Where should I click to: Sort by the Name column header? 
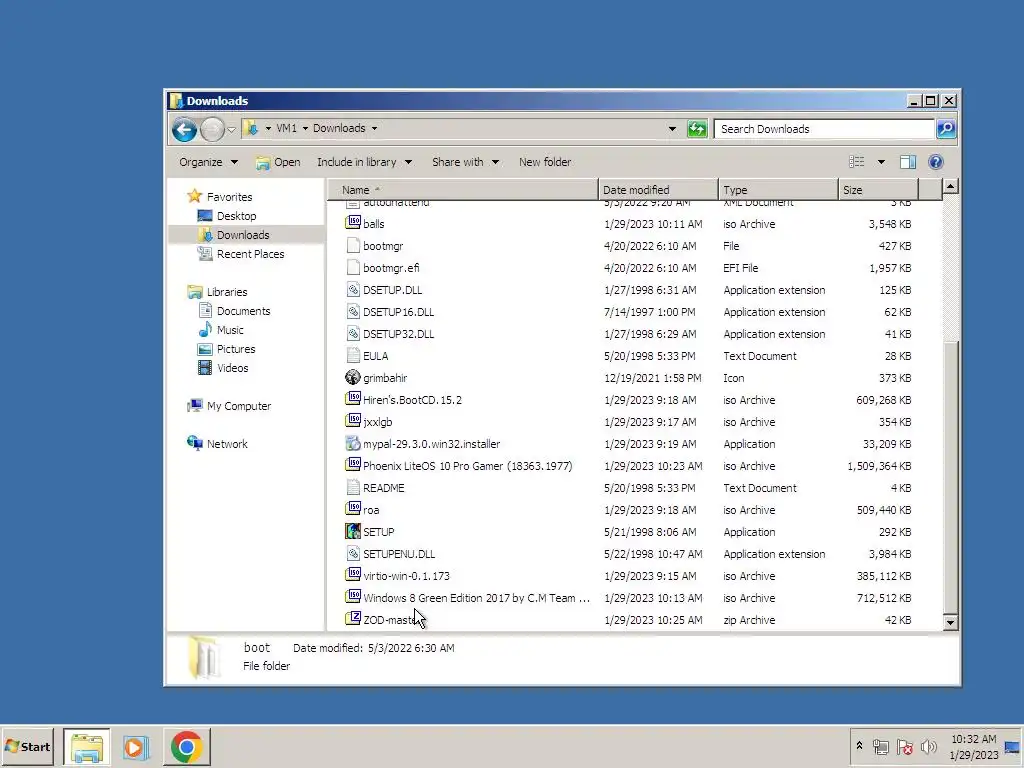tap(462, 189)
